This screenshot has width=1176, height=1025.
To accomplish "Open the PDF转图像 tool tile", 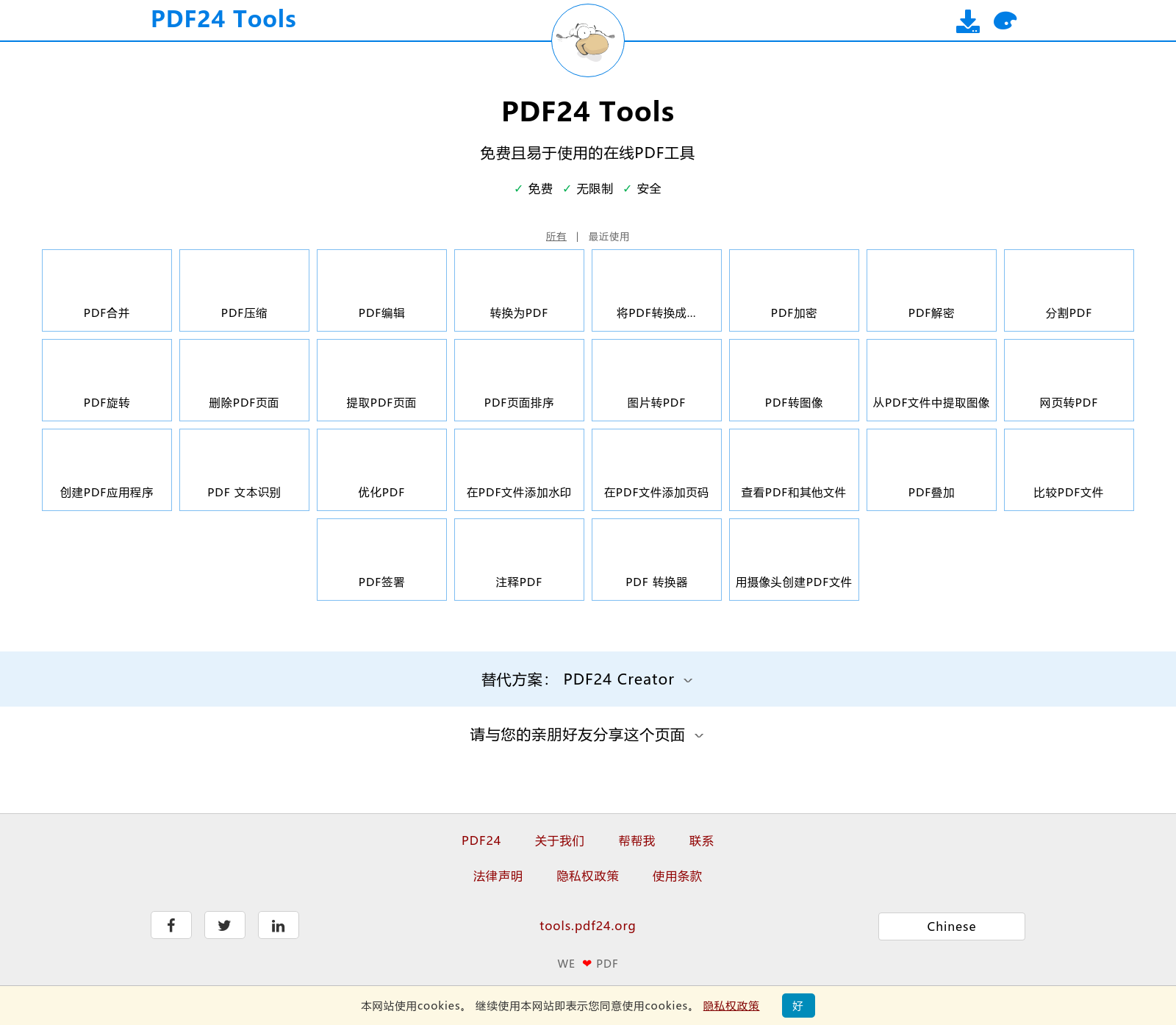I will pyautogui.click(x=794, y=380).
